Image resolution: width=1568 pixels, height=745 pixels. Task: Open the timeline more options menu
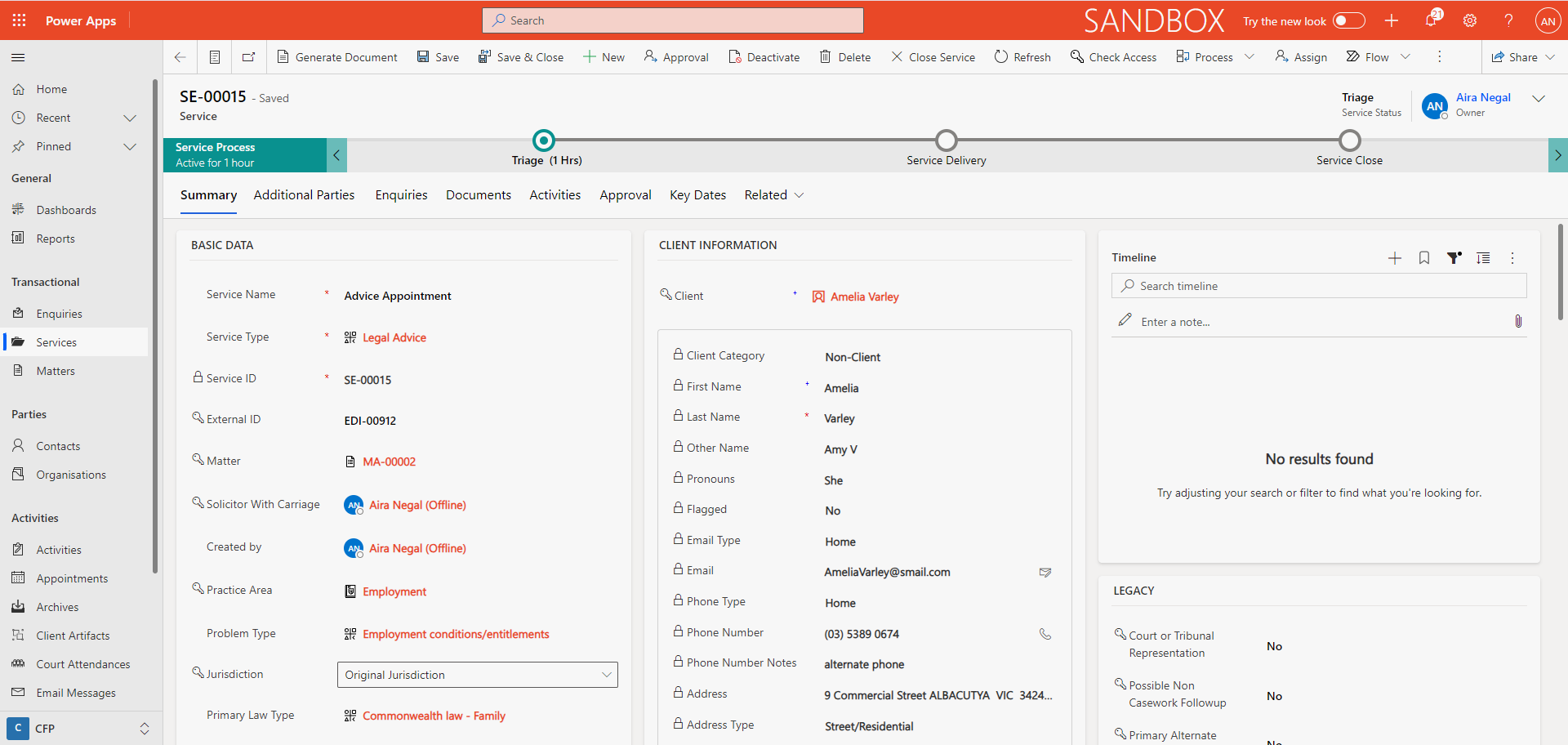[1512, 258]
